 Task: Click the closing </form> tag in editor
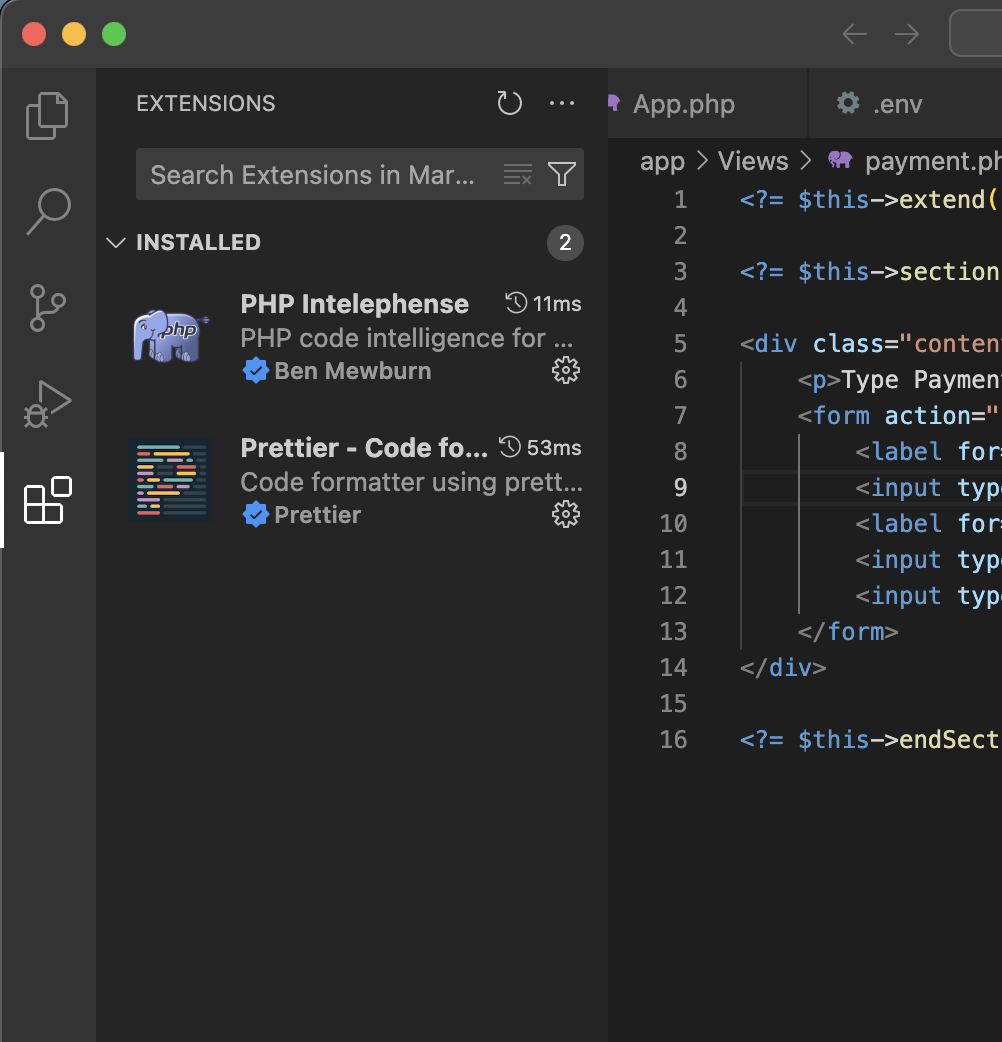coord(848,631)
